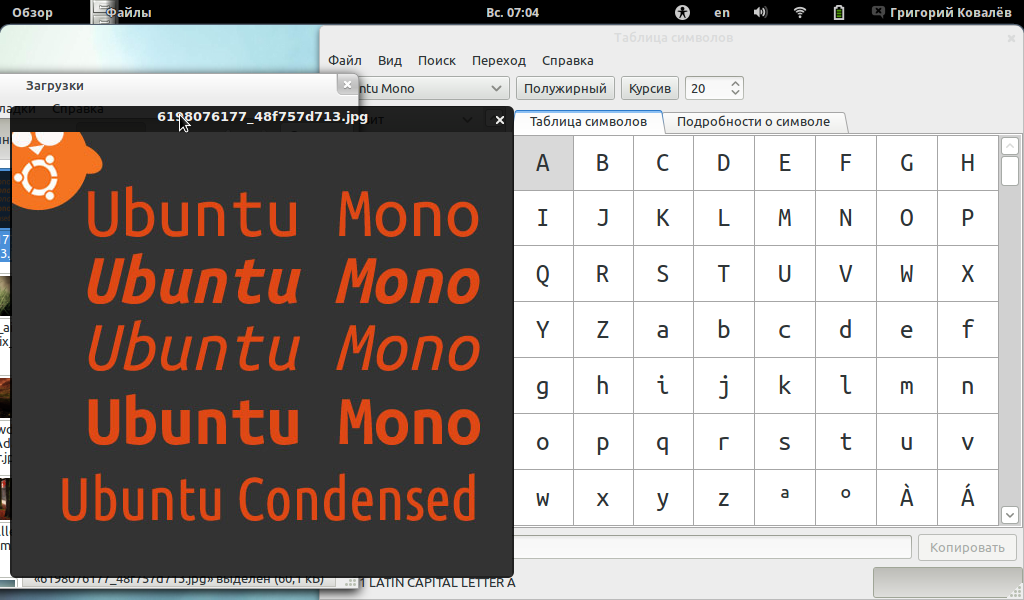Expand the Ubuntu Mono font dropdown
This screenshot has height=600, width=1024.
point(434,88)
